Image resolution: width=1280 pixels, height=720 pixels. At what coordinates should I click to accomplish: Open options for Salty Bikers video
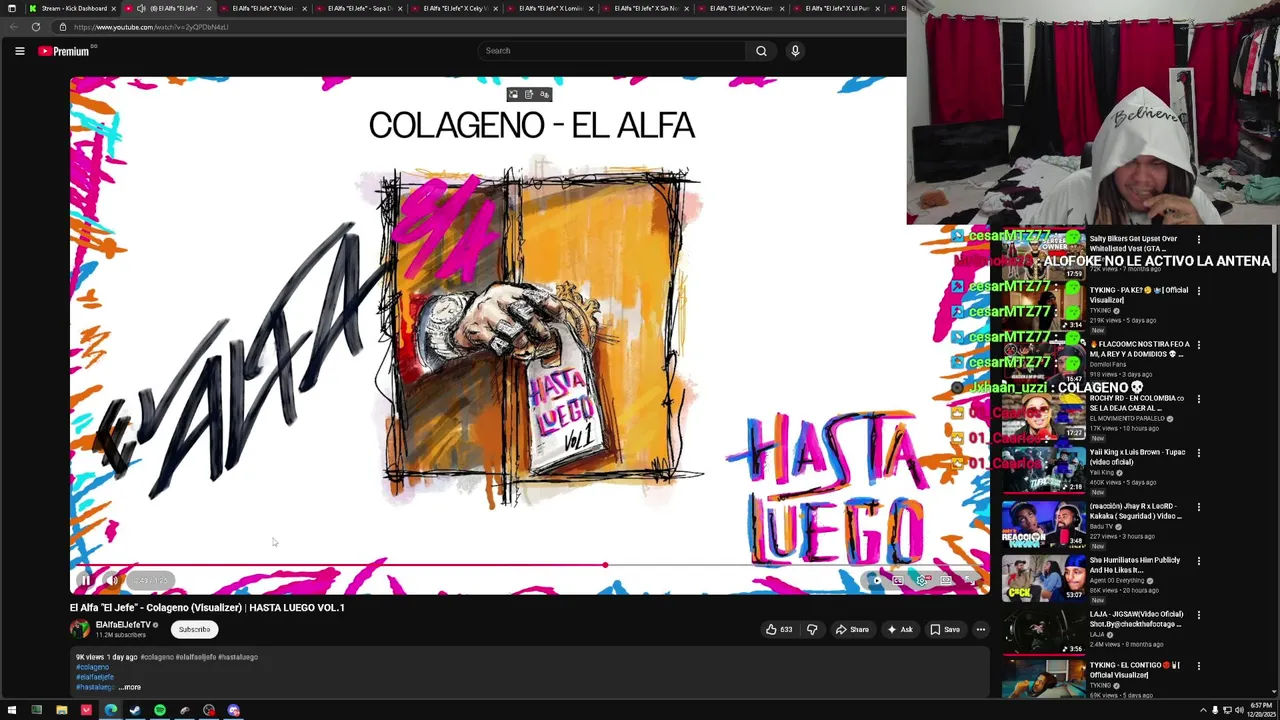click(x=1198, y=240)
